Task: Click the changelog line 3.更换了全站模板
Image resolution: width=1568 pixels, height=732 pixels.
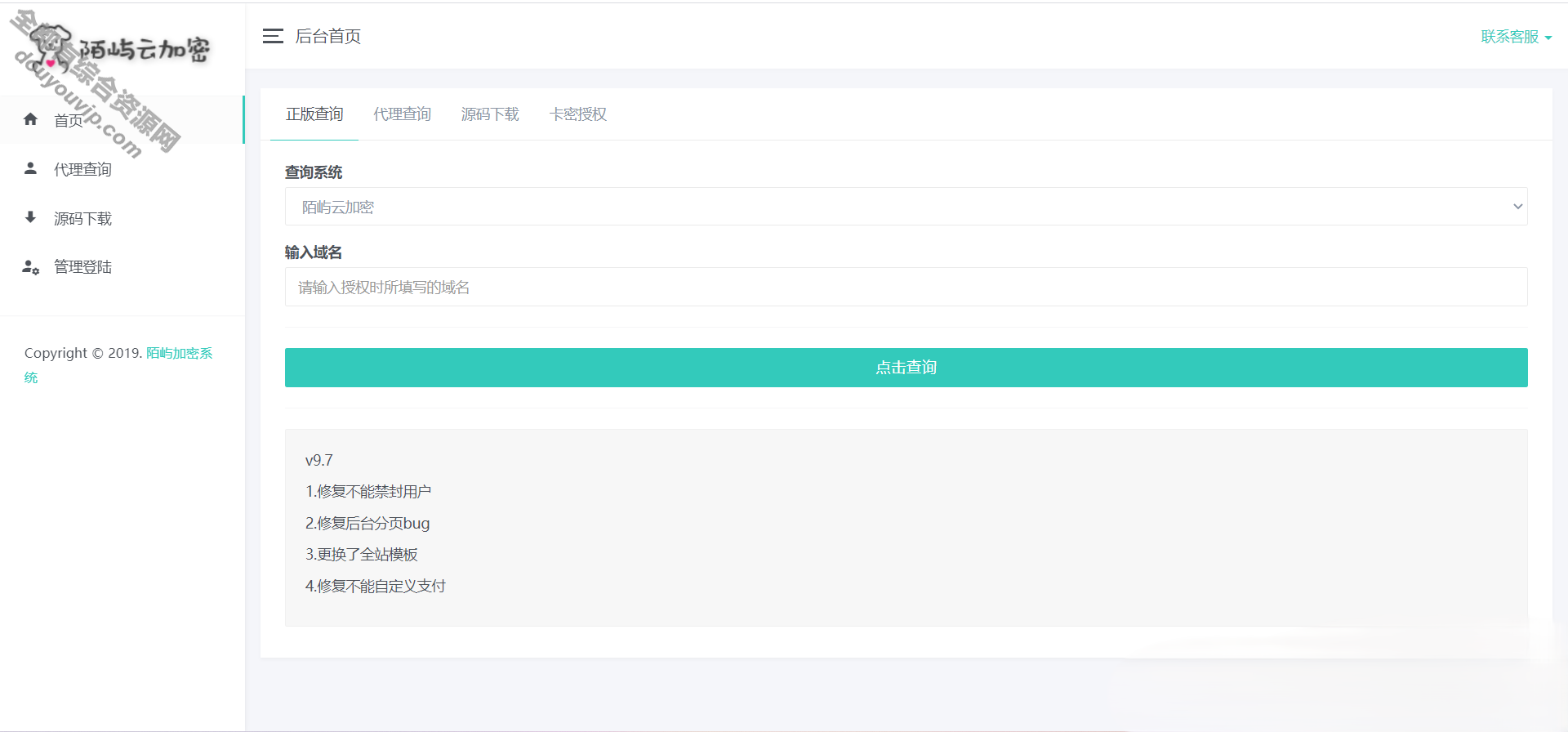Action: pyautogui.click(x=362, y=554)
